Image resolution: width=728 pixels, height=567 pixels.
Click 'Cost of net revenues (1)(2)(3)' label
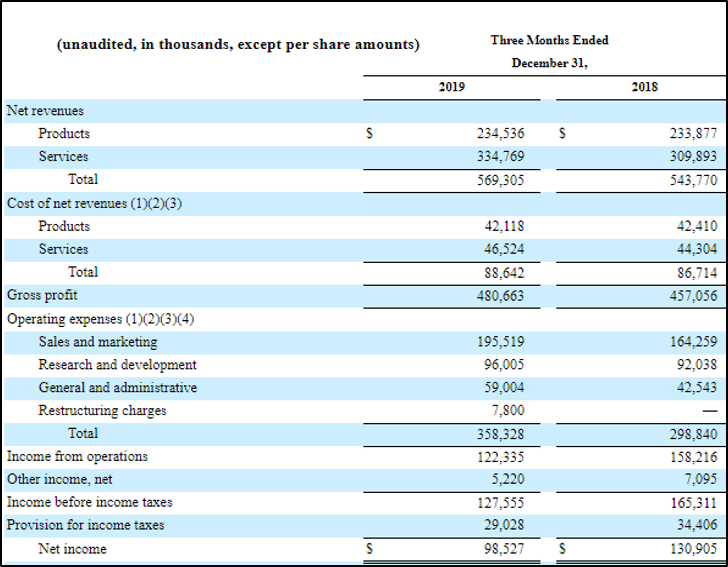(94, 203)
